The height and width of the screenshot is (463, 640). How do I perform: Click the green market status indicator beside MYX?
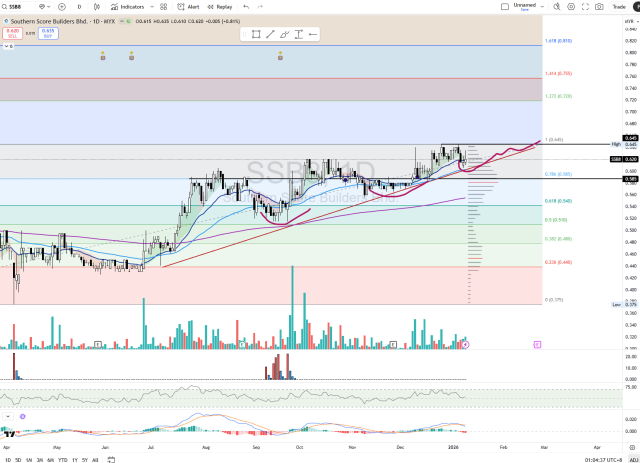click(x=129, y=21)
